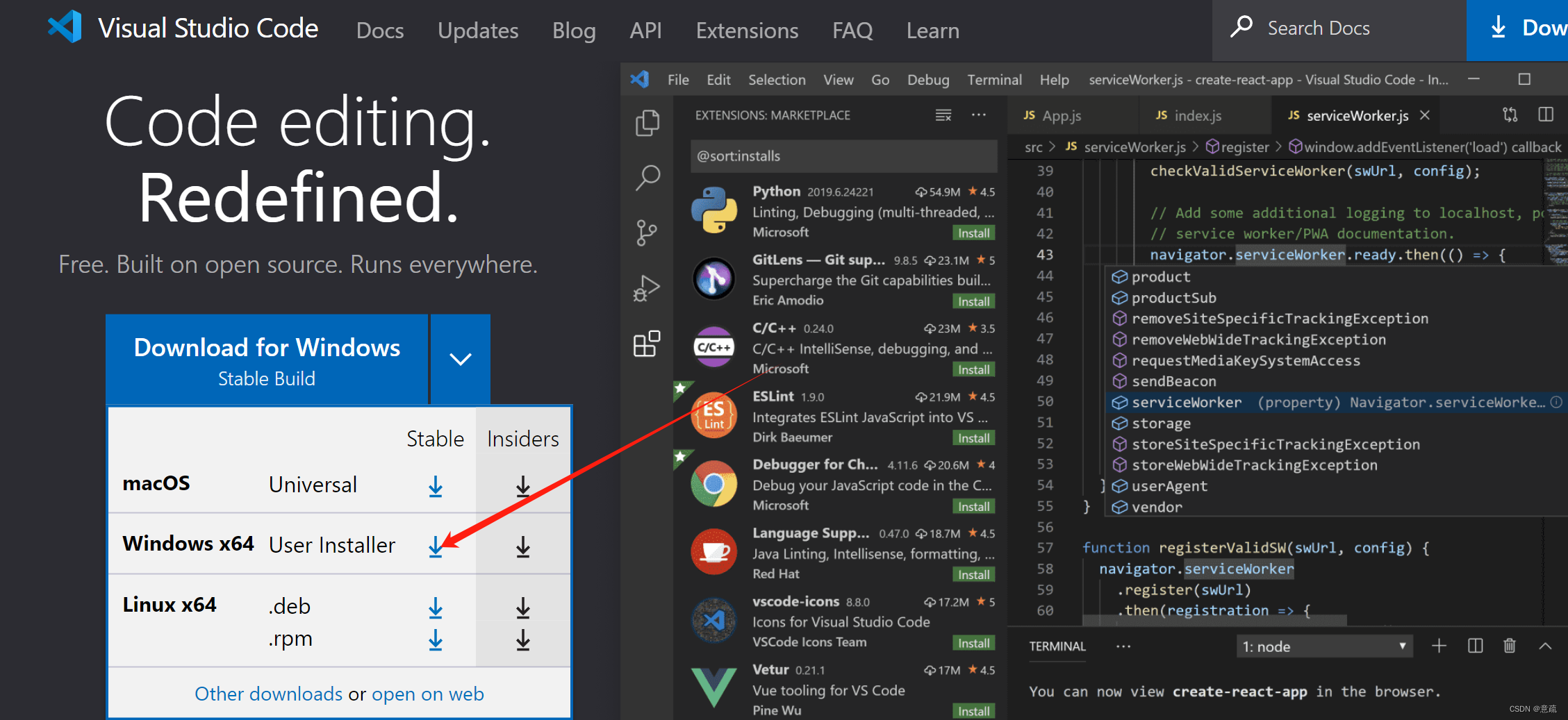Screen dimensions: 1568x720
Task: Open Extensions panel more actions ellipsis
Action: point(978,115)
